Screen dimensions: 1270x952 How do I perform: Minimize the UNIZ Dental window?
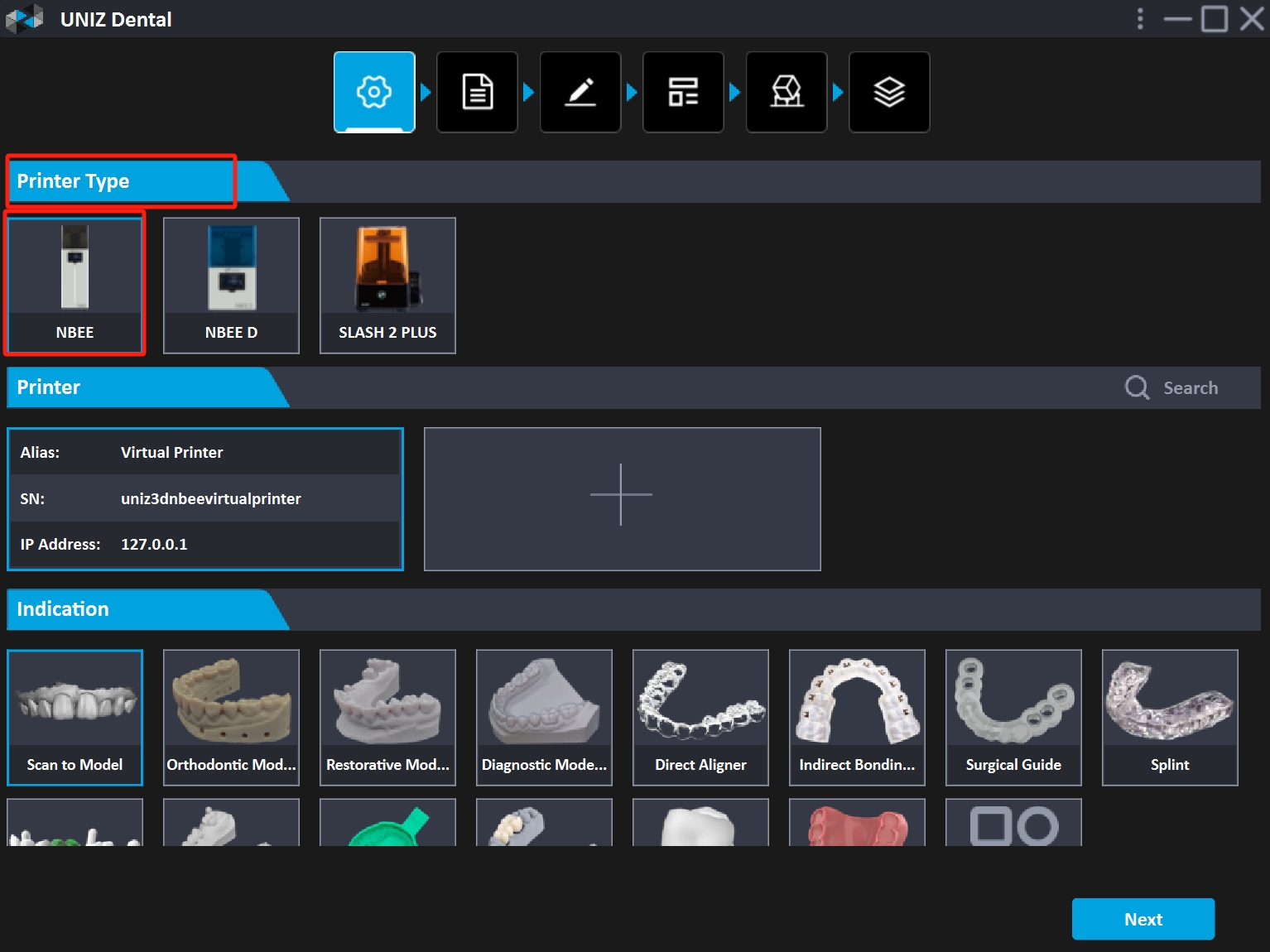point(1177,19)
